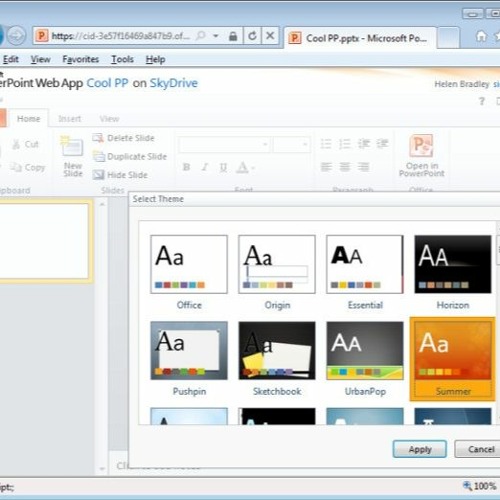Switch to the Home ribbon tab
The width and height of the screenshot is (500, 500).
click(28, 119)
